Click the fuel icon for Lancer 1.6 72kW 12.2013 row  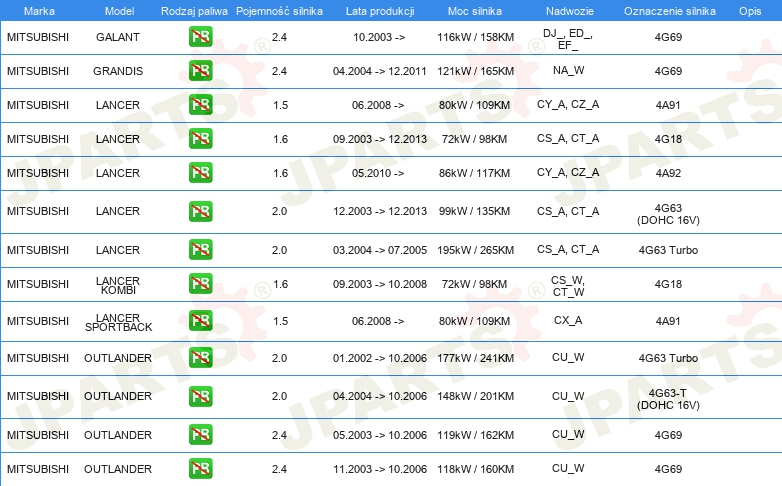tap(200, 138)
